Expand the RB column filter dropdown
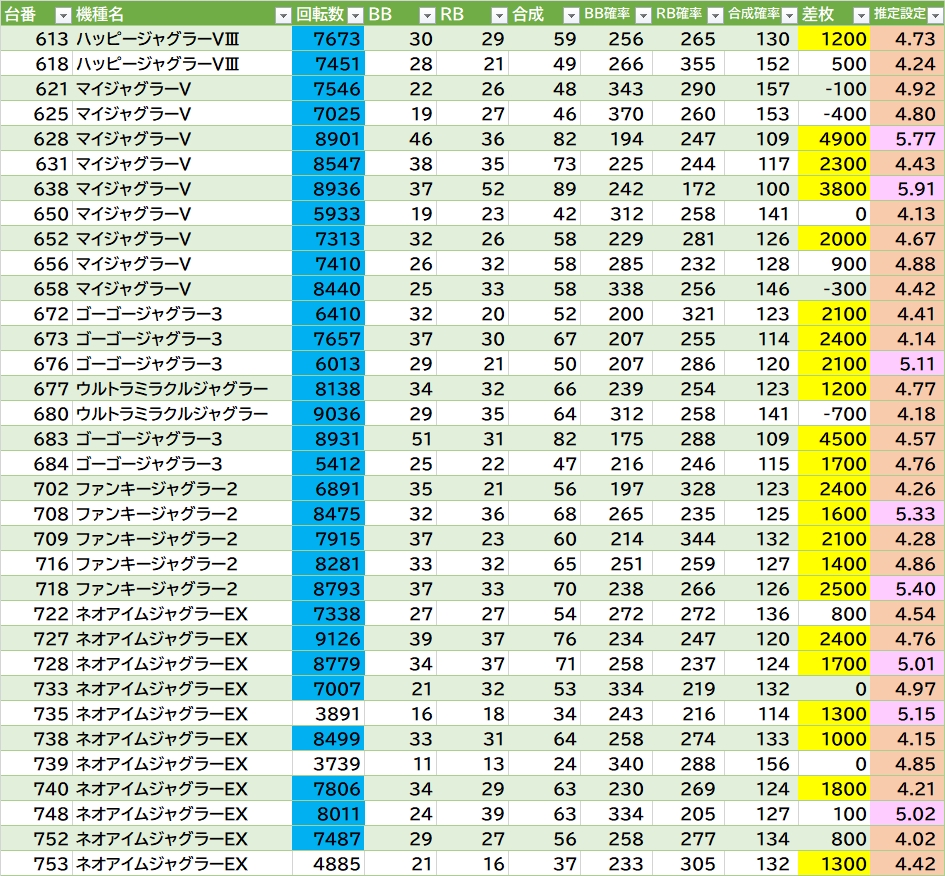945x876 pixels. click(499, 15)
